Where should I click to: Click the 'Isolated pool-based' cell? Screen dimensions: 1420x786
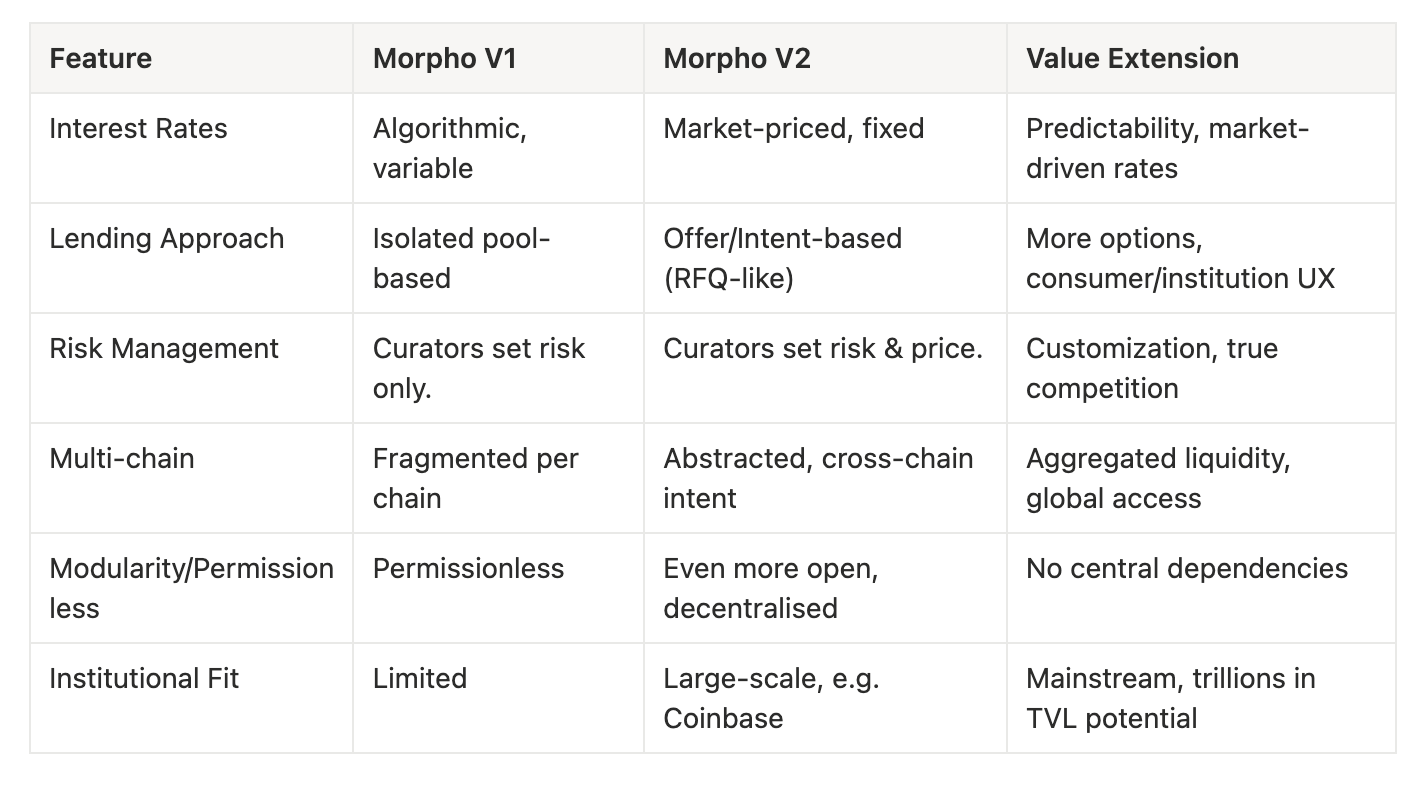coord(461,258)
